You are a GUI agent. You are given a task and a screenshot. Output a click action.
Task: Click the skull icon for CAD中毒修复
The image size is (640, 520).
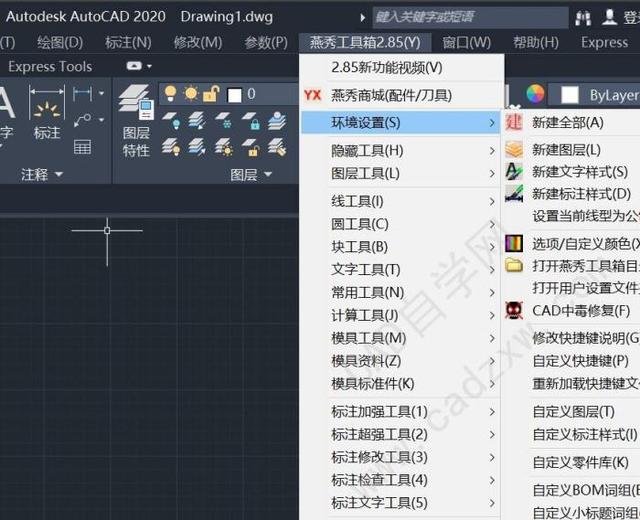514,310
